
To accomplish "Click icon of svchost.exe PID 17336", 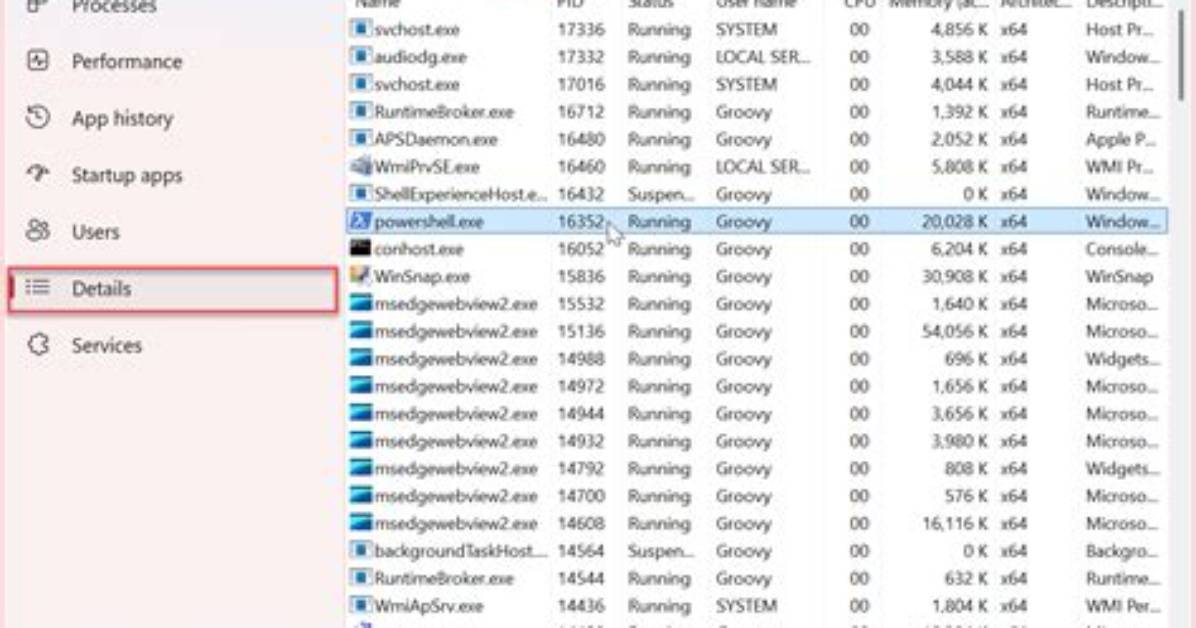I will [x=360, y=28].
